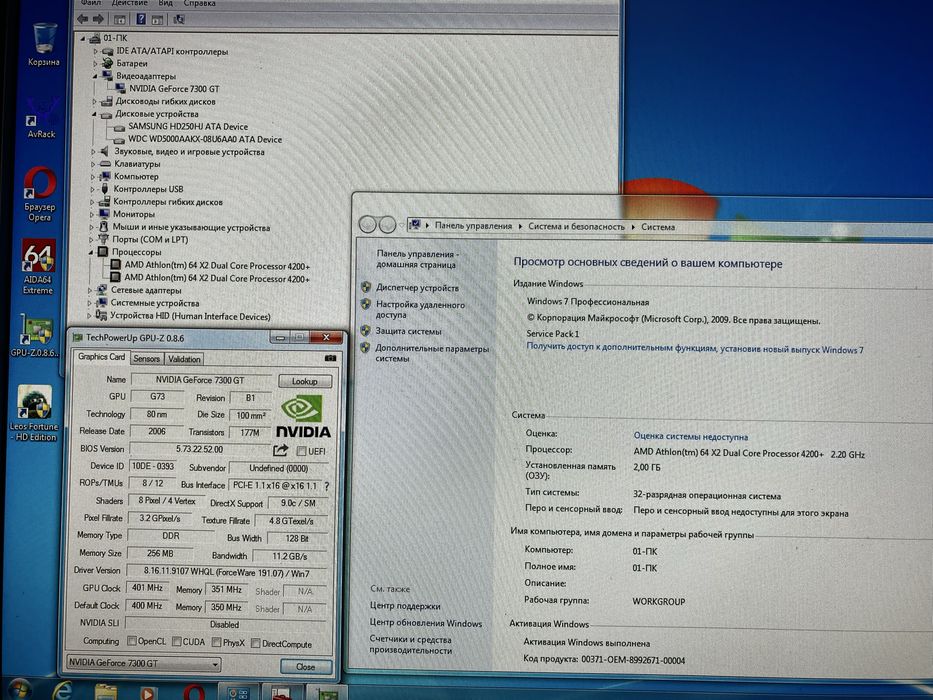Switch to the Validation tab in GPU-Z
The height and width of the screenshot is (700, 933).
click(184, 359)
